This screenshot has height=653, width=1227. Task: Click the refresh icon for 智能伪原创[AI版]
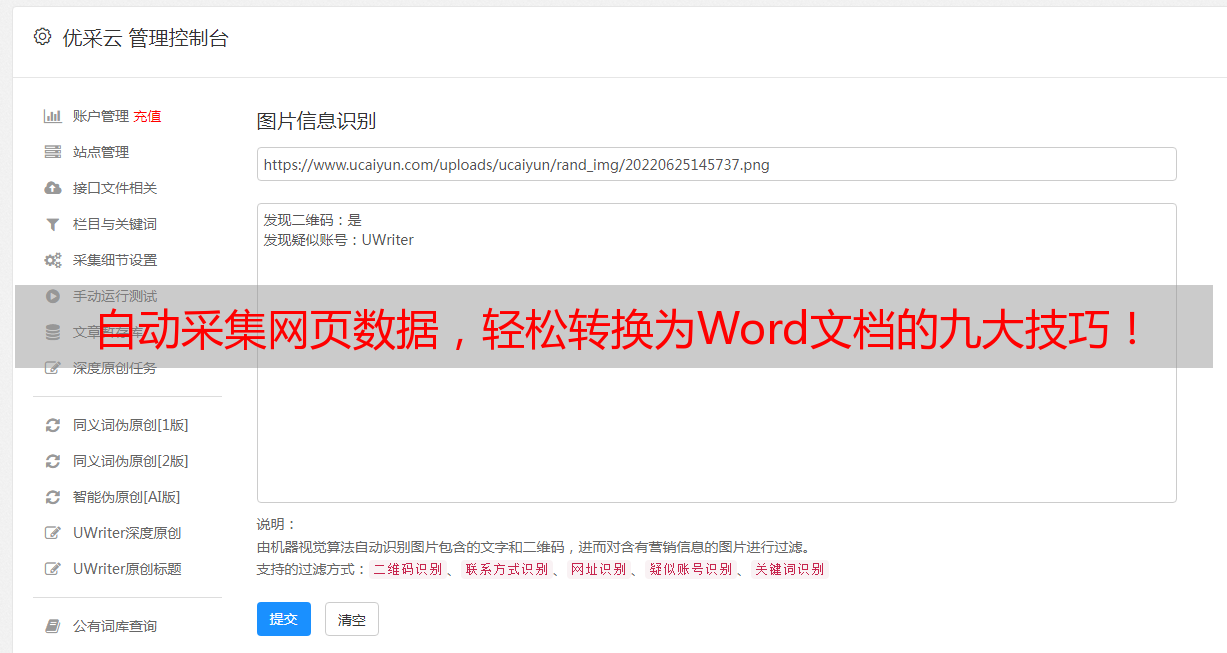point(53,497)
